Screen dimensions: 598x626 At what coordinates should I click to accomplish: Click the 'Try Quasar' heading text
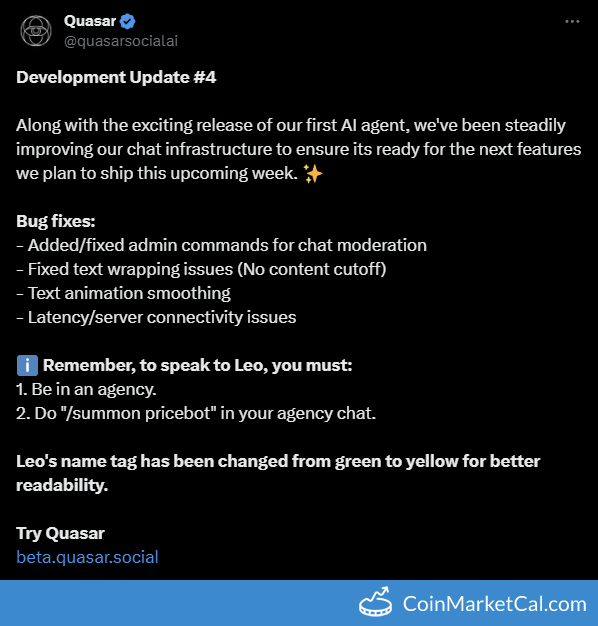[x=60, y=533]
